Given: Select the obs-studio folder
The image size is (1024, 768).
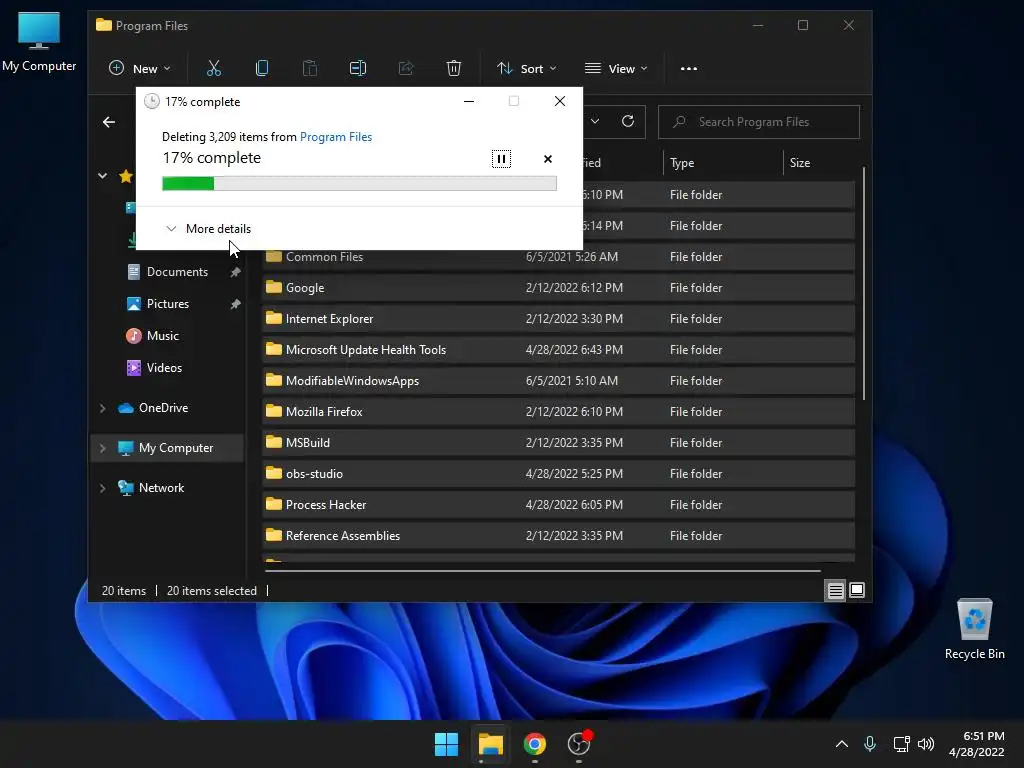Looking at the screenshot, I should [x=558, y=473].
